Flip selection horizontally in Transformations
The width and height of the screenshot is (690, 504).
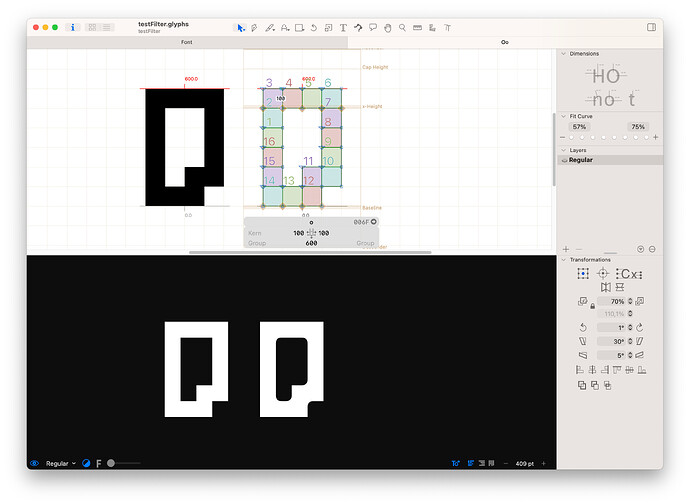click(x=606, y=288)
